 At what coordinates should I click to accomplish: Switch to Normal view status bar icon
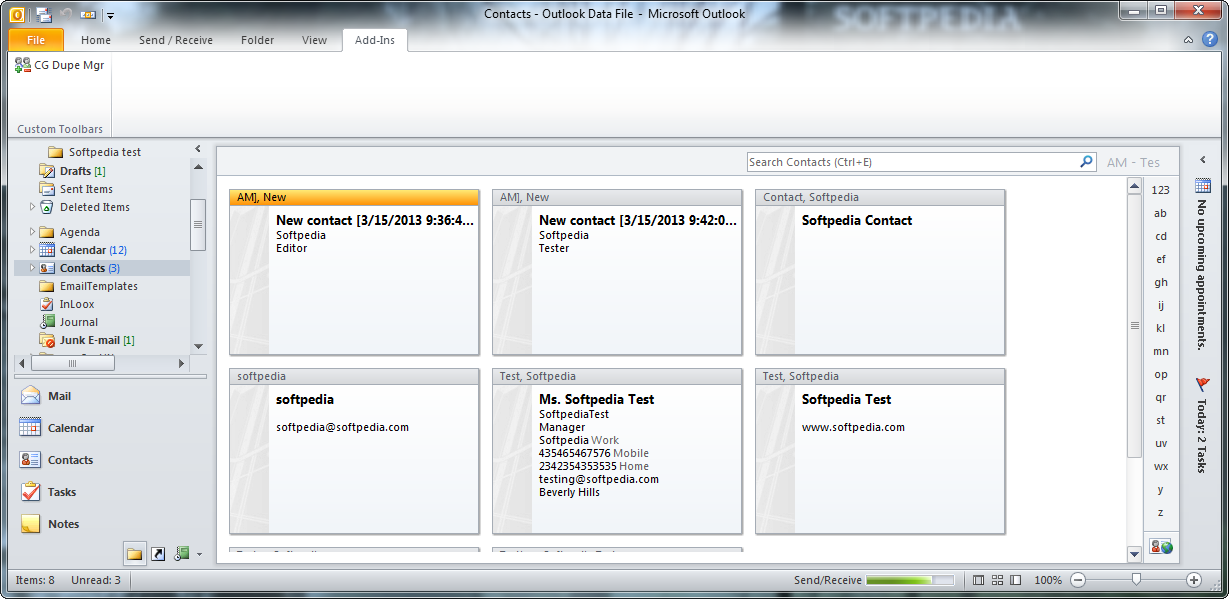[979, 580]
